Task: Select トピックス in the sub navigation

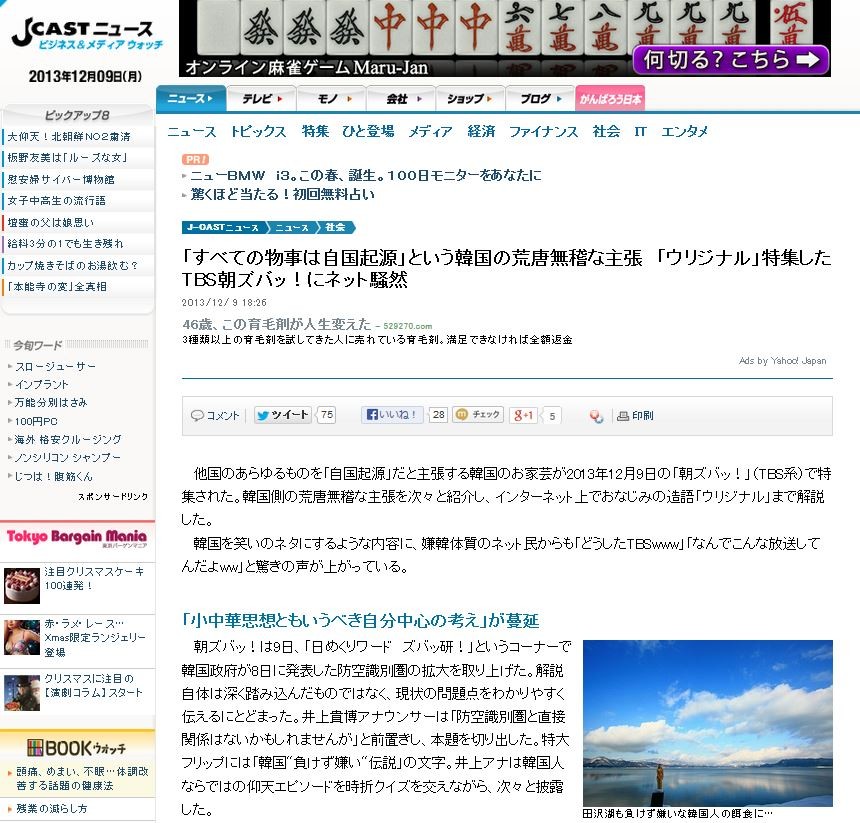Action: [258, 132]
